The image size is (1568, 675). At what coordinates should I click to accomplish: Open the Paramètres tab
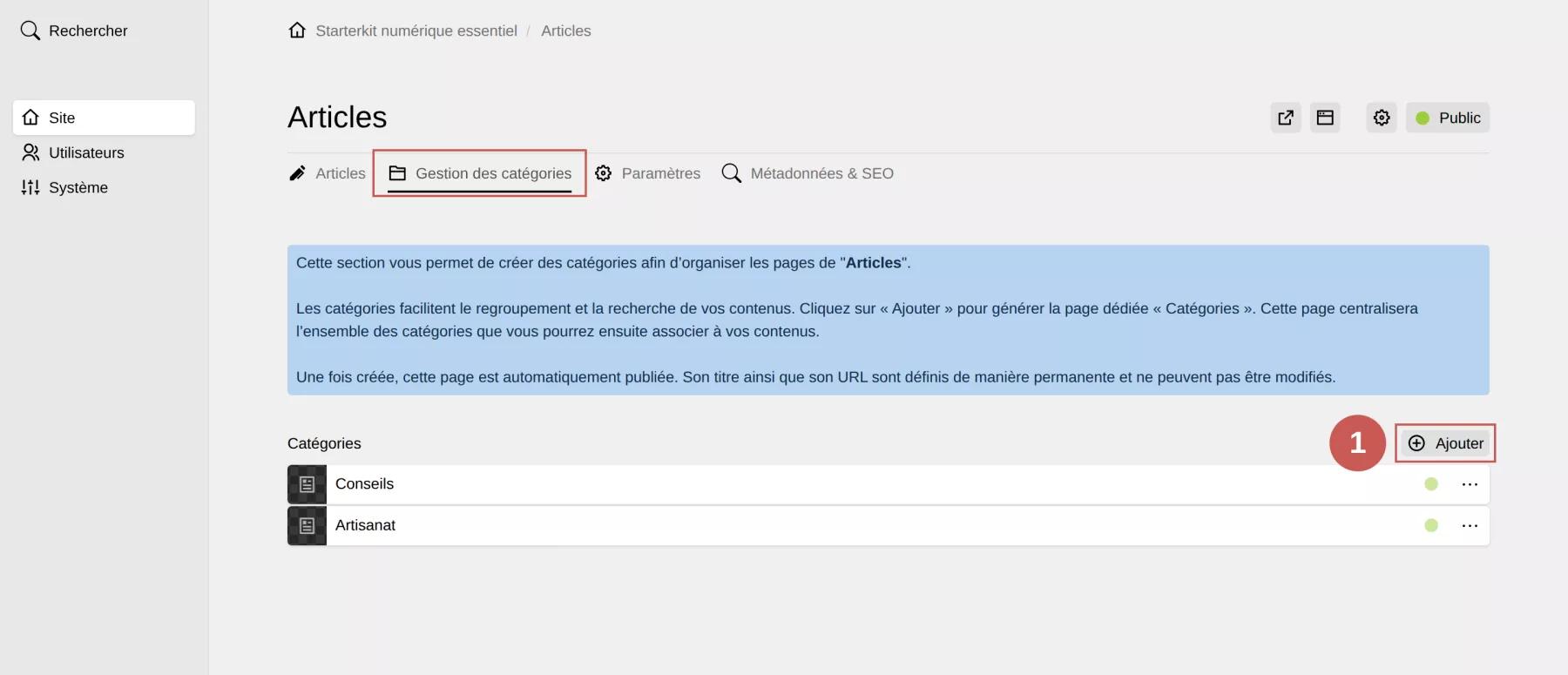(647, 173)
